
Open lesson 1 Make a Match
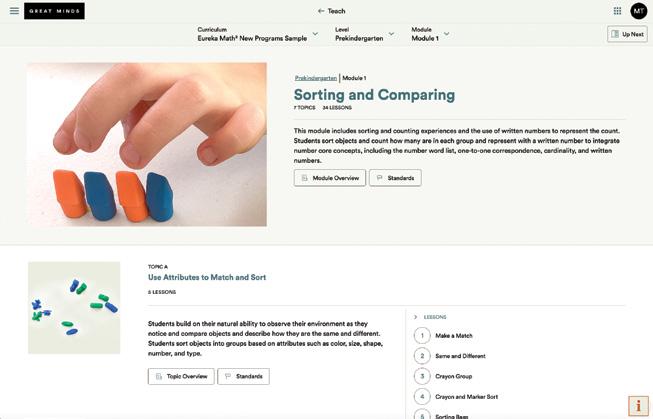454,336
